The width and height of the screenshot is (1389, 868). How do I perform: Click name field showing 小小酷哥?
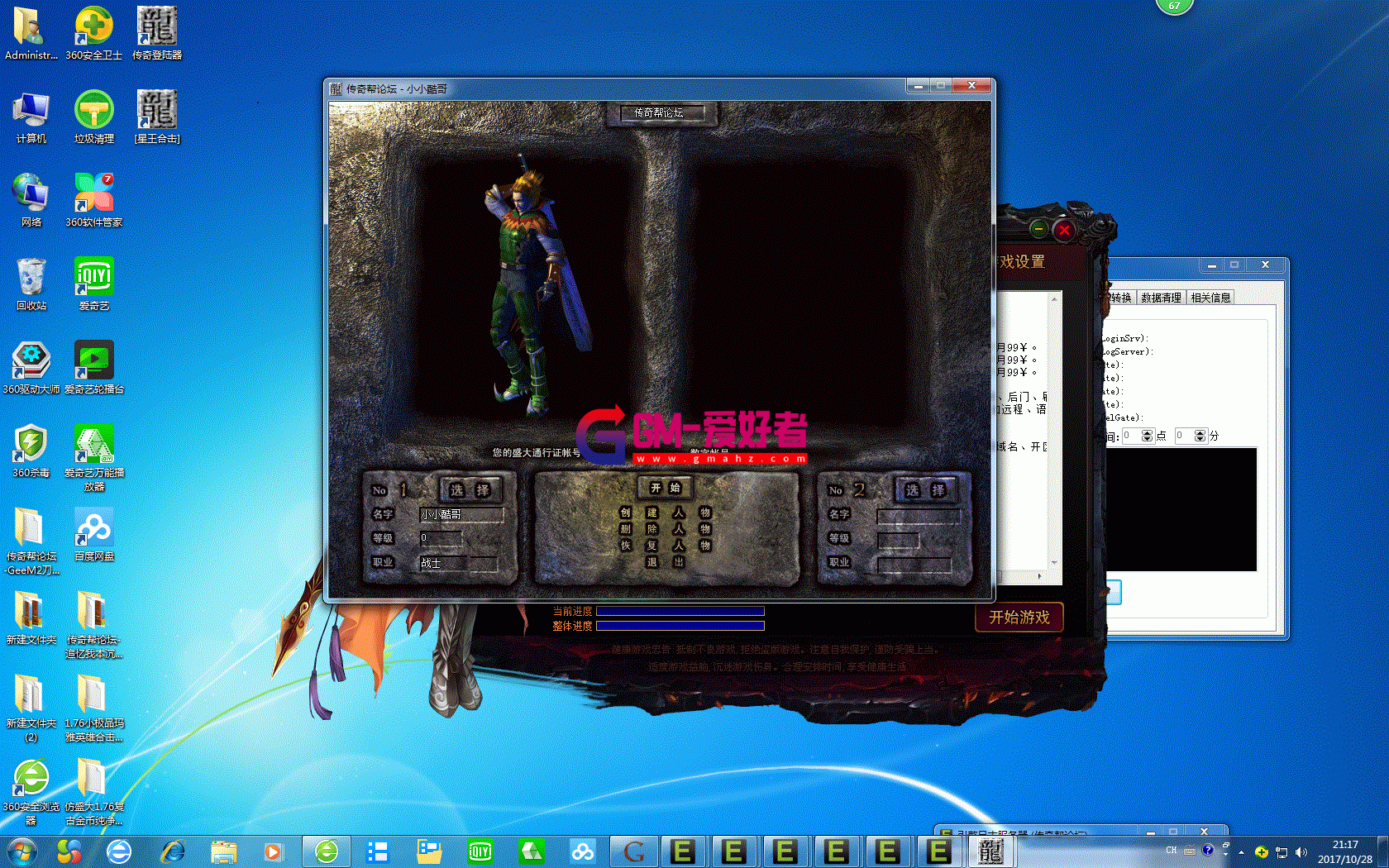(461, 514)
